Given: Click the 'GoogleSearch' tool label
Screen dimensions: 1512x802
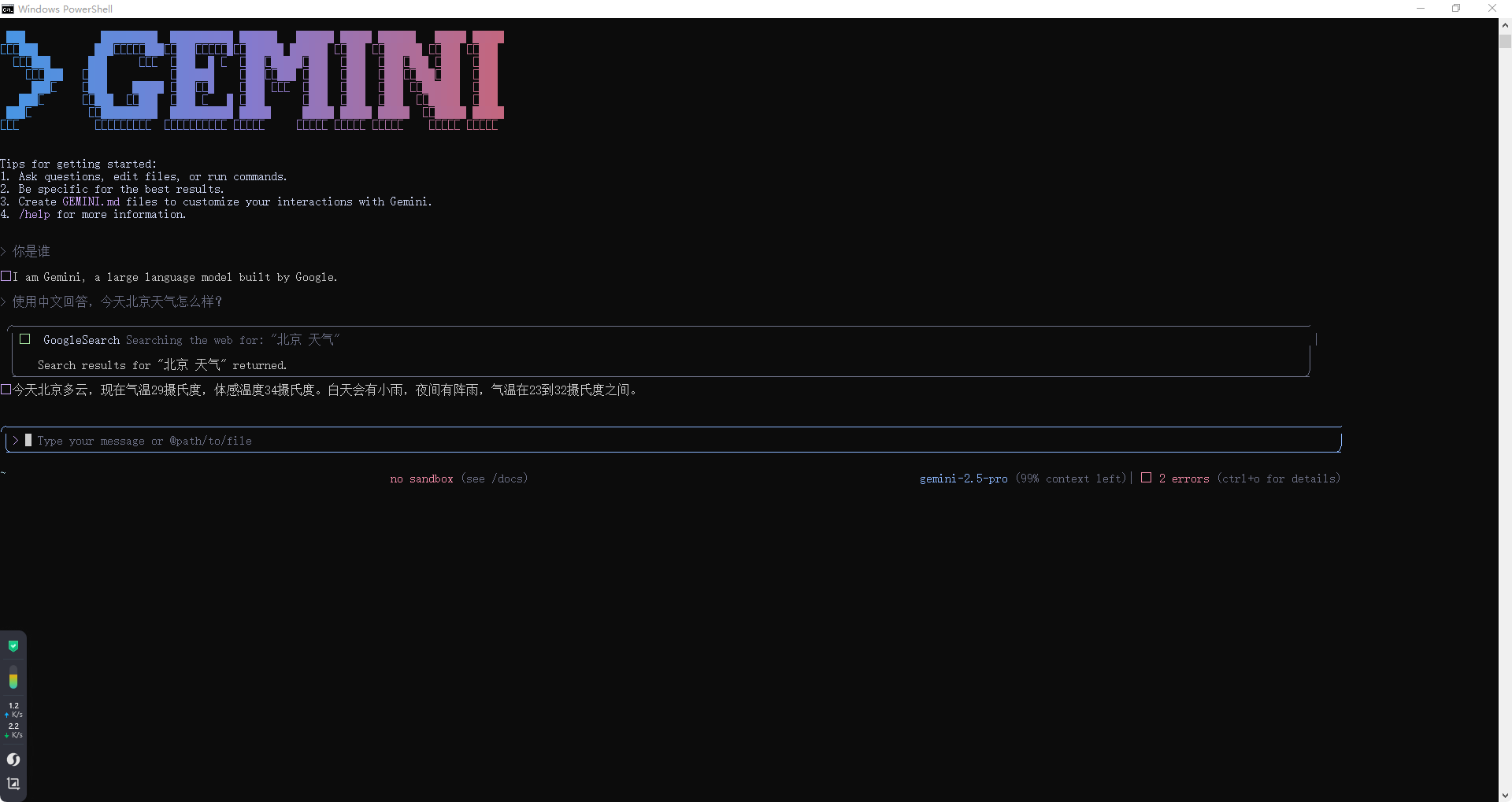Looking at the screenshot, I should [81, 340].
